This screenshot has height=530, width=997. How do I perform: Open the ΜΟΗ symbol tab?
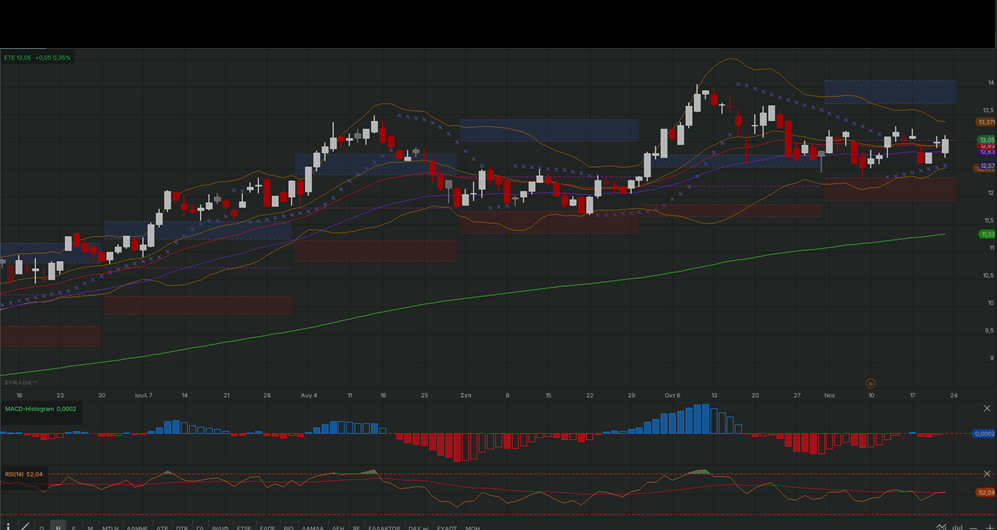[472, 527]
